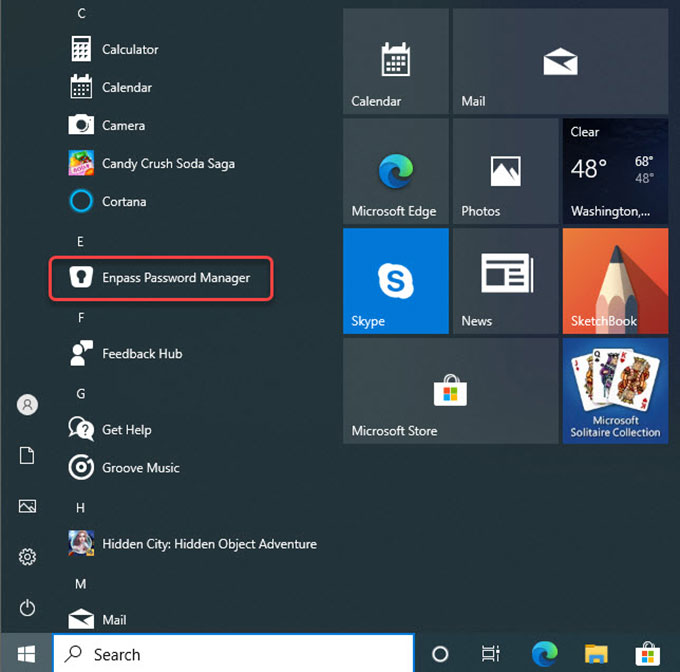
Task: Click the letter C section header
Action: point(81,13)
